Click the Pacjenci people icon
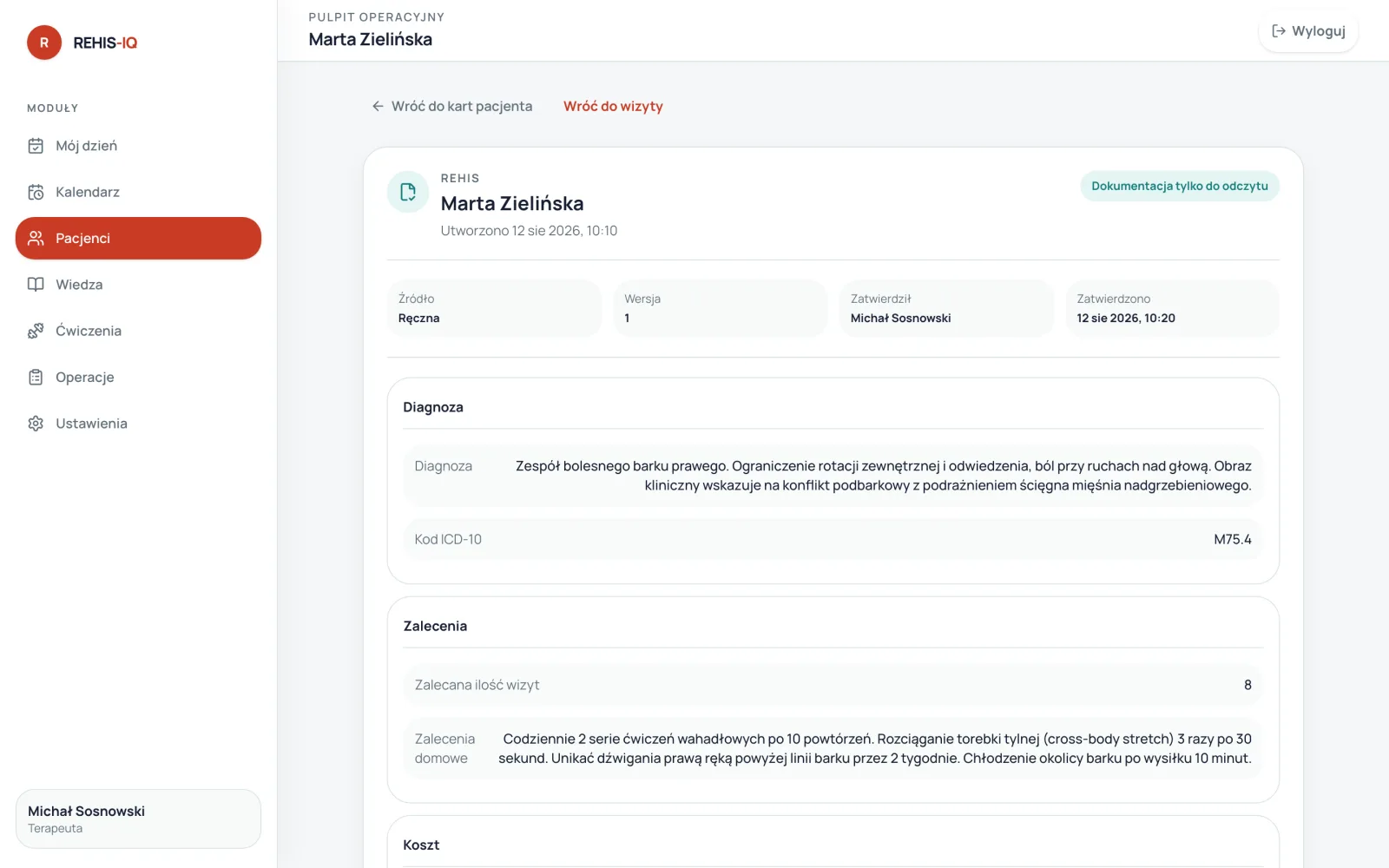The image size is (1389, 868). pyautogui.click(x=36, y=238)
